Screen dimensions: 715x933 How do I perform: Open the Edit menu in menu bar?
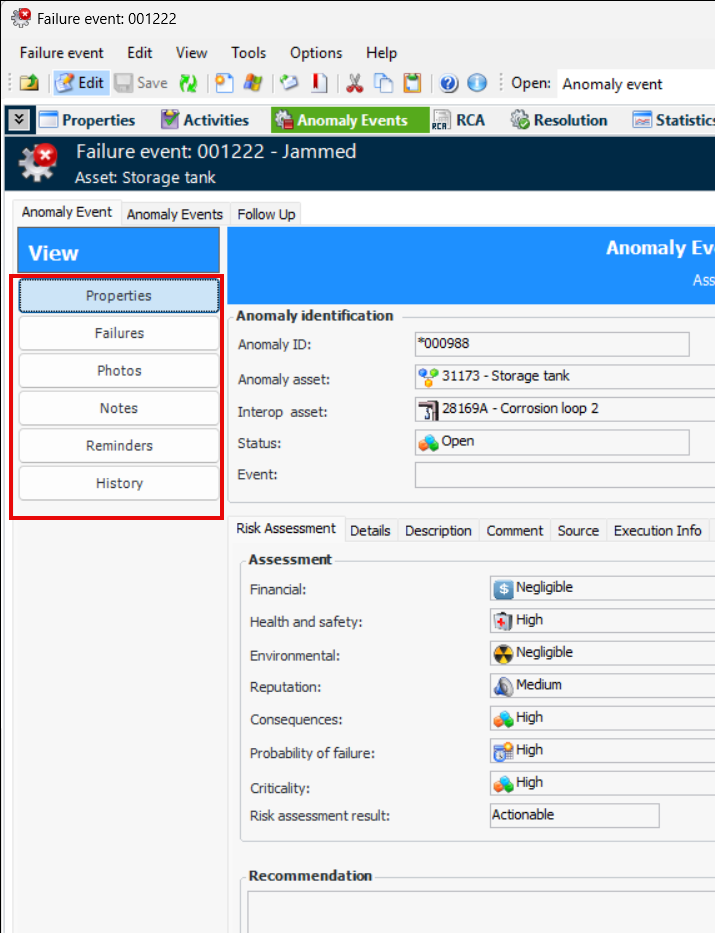tap(140, 53)
